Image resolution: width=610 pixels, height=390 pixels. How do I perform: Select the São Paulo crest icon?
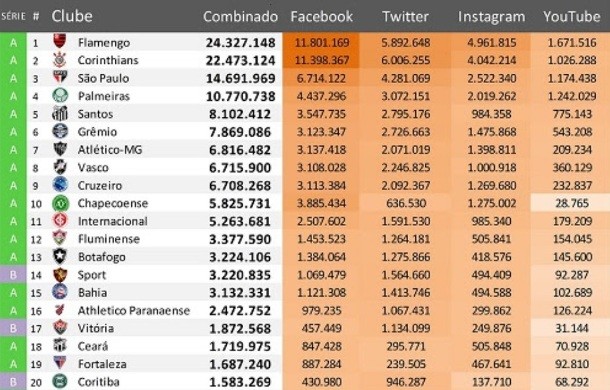[x=60, y=77]
